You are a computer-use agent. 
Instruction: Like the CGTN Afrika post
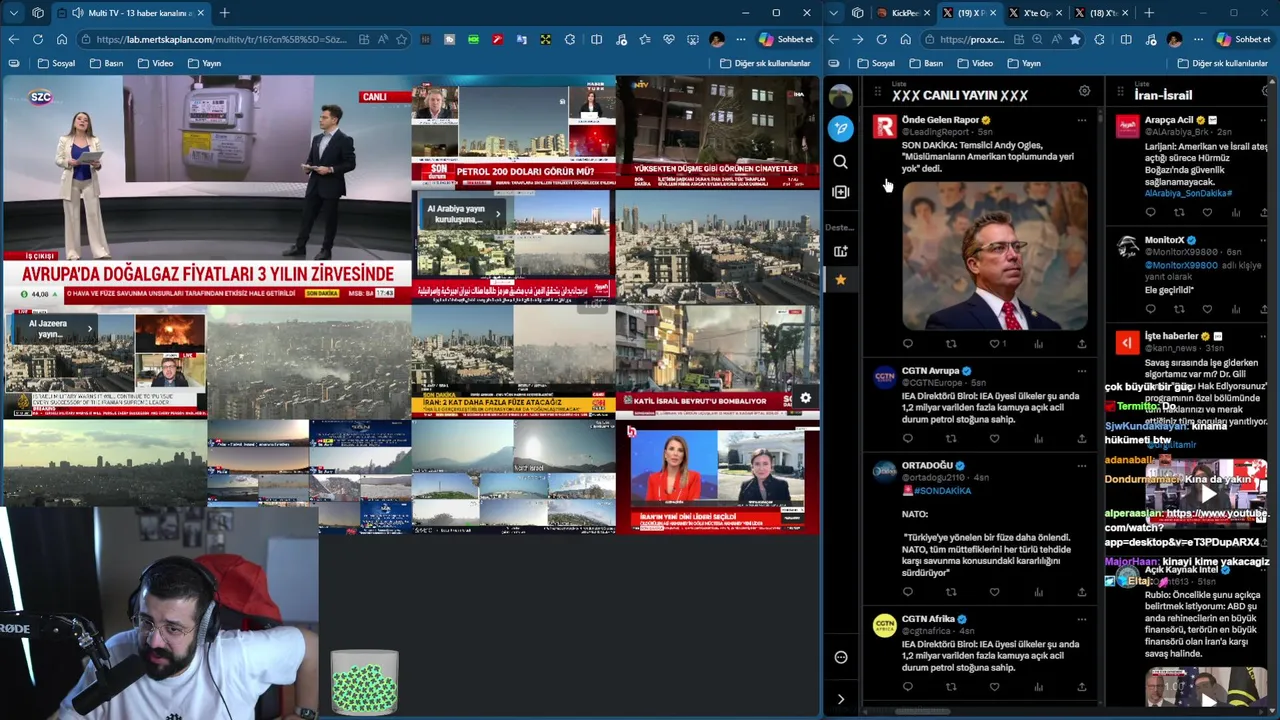pos(994,687)
